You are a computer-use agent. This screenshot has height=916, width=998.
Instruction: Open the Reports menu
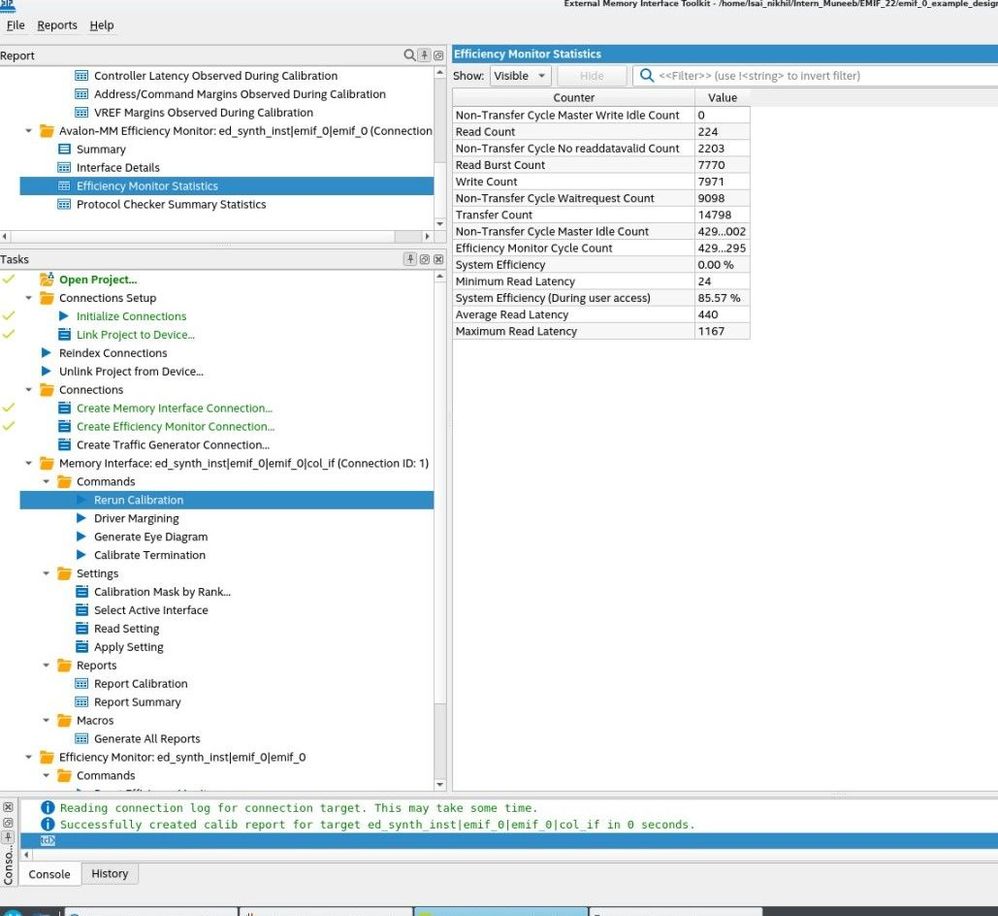coord(57,25)
